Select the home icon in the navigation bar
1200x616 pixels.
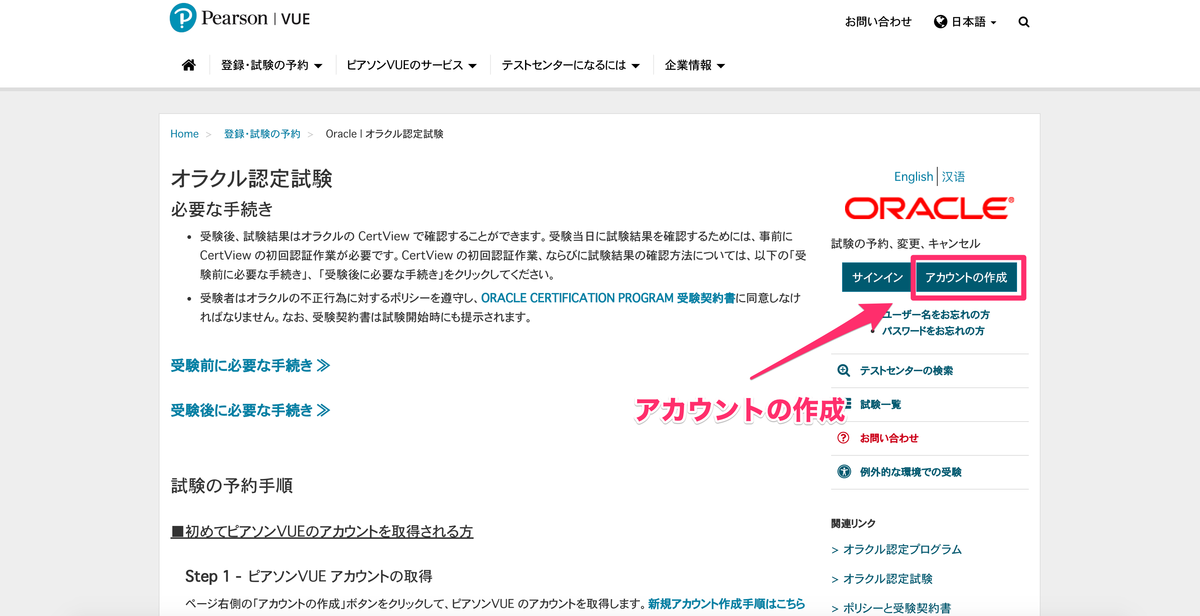(x=188, y=63)
